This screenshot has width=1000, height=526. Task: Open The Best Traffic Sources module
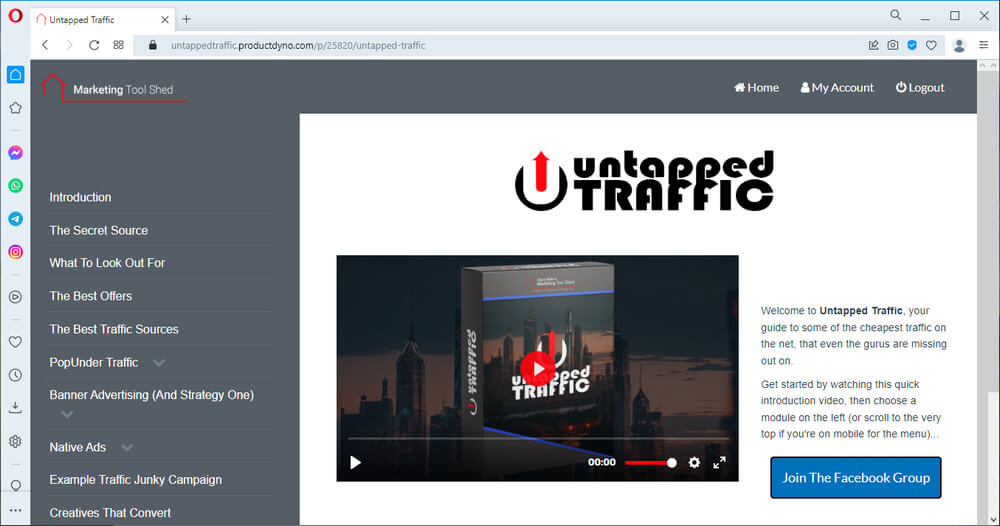point(114,329)
